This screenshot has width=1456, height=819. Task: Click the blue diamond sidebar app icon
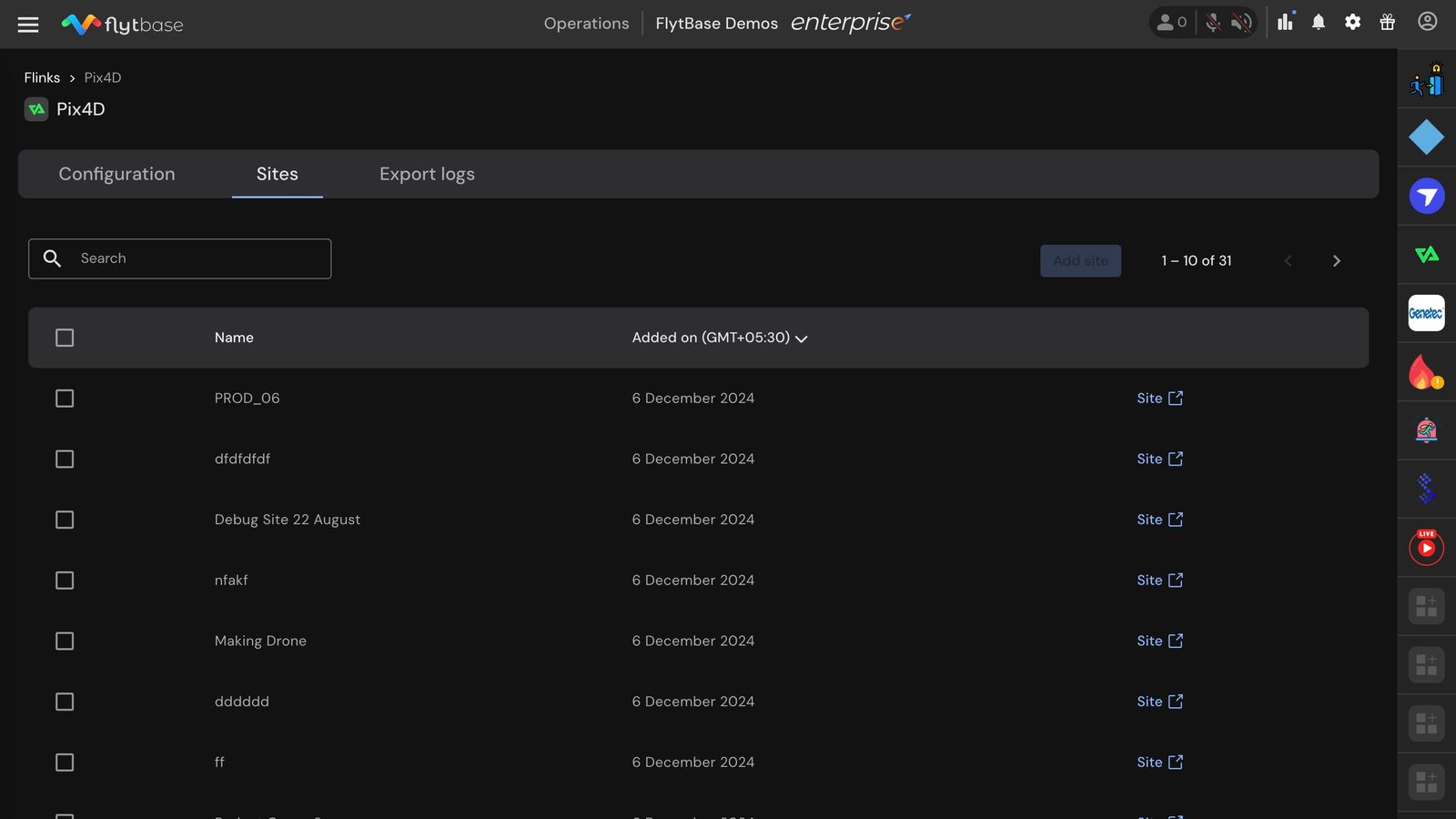pos(1426,137)
